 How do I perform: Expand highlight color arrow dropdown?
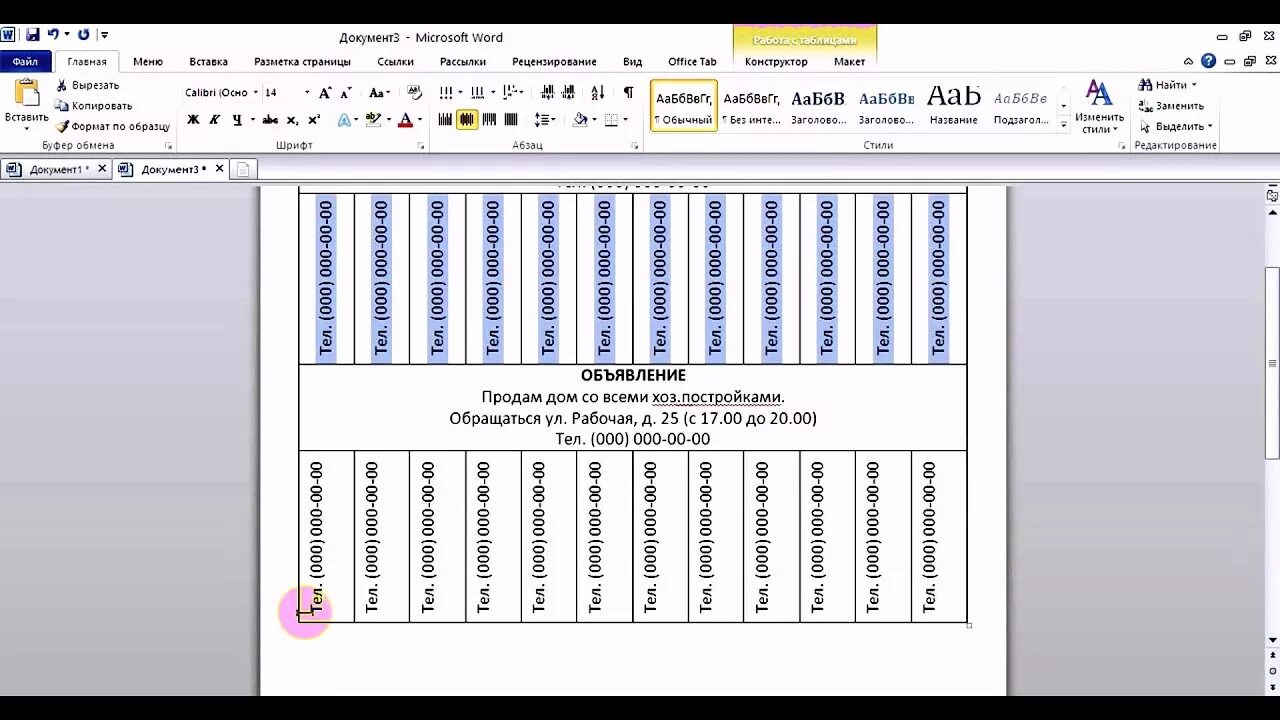pyautogui.click(x=388, y=120)
